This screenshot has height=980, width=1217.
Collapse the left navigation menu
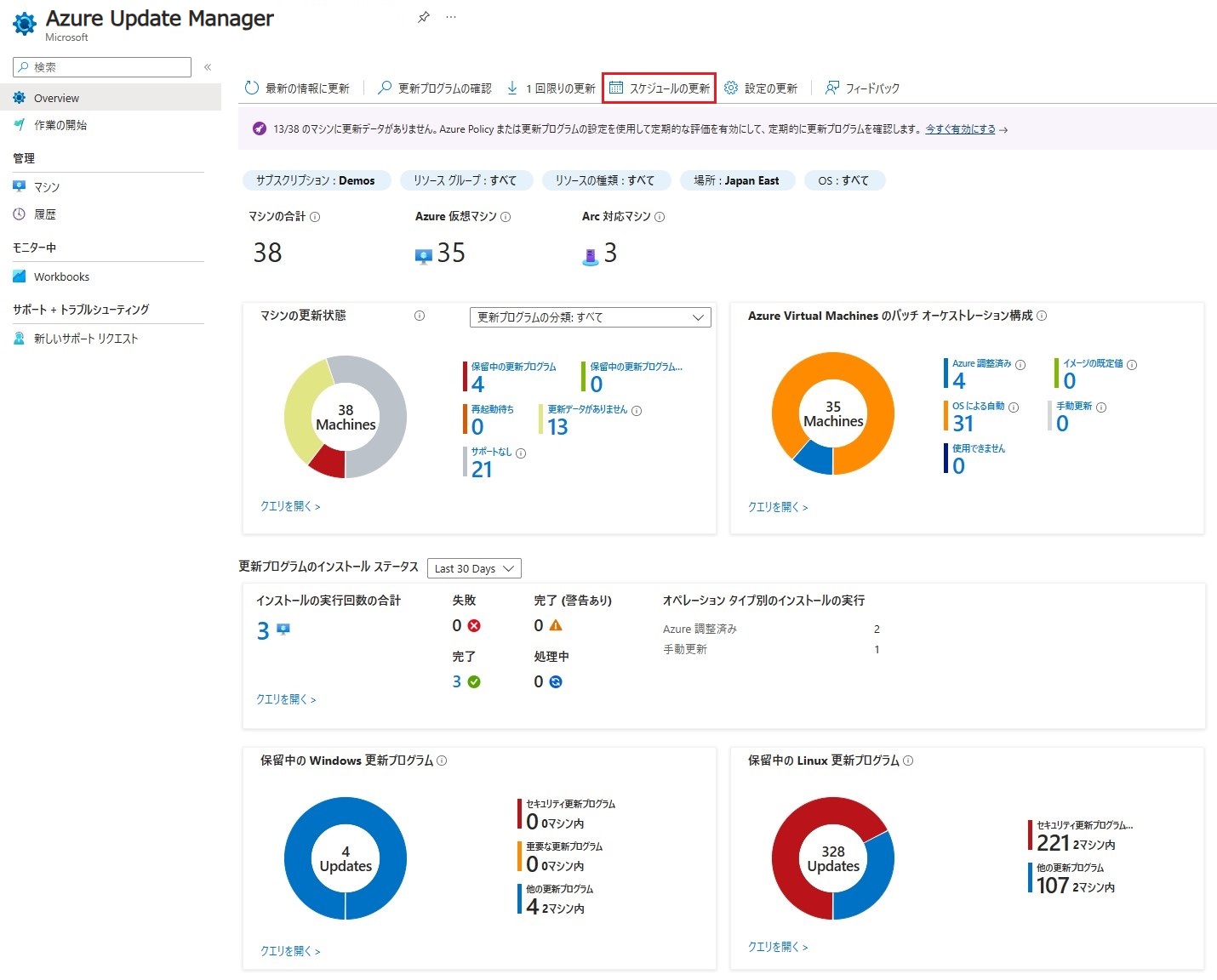(x=208, y=67)
